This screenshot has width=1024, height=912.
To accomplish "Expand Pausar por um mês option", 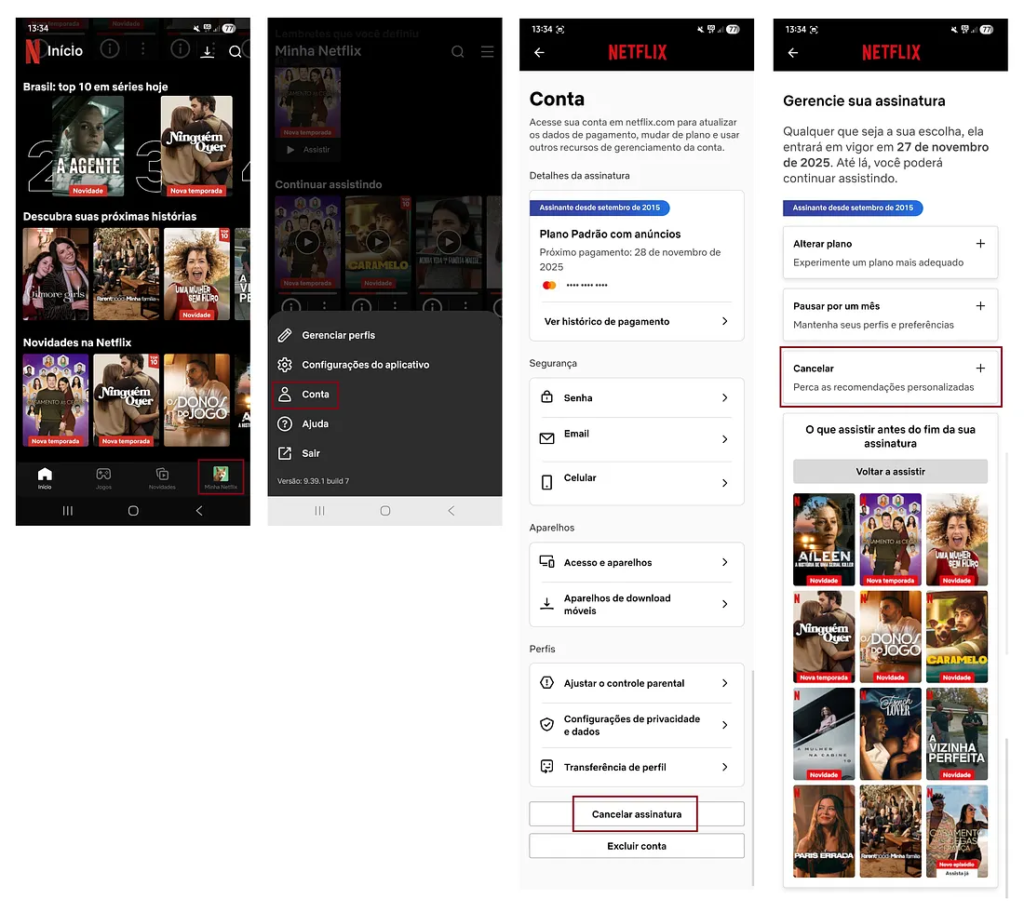I will (980, 306).
